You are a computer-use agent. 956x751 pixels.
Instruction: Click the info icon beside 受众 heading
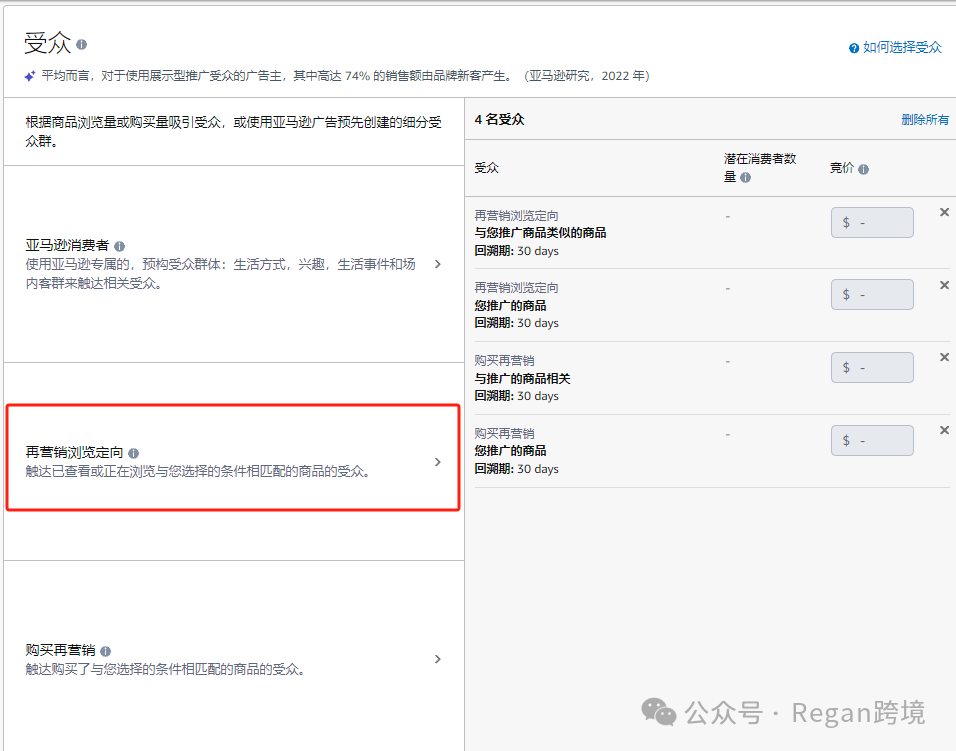tap(82, 44)
